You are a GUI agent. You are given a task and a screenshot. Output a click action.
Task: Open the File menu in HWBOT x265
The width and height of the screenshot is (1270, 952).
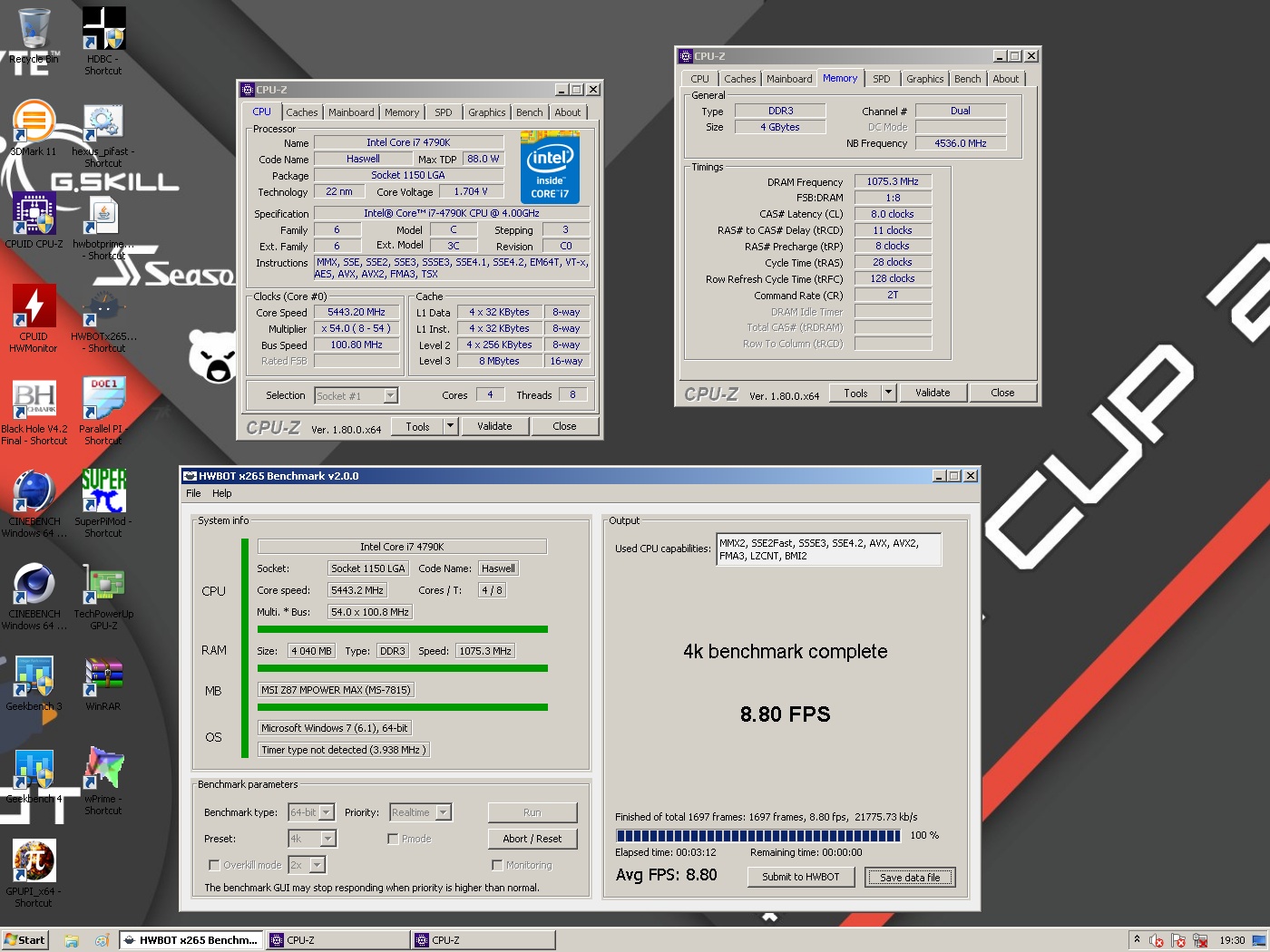pos(193,493)
